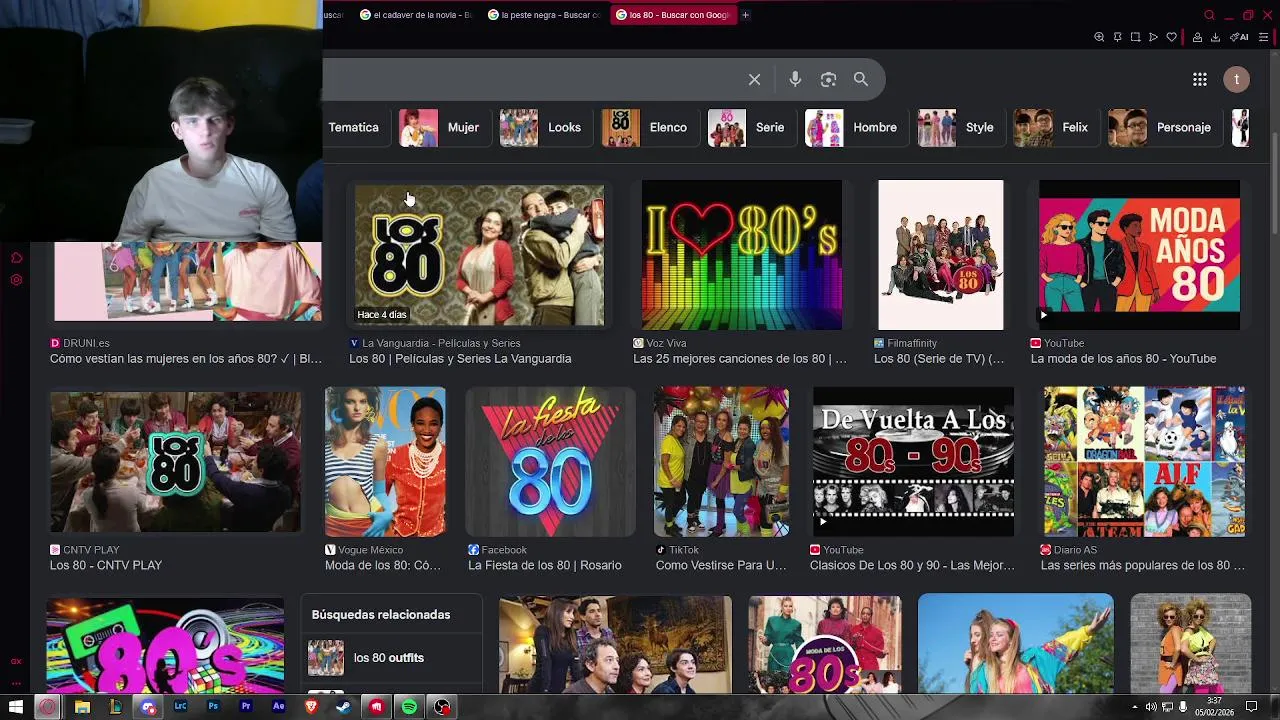Open Brave browser from the taskbar
Image resolution: width=1280 pixels, height=720 pixels.
point(311,707)
